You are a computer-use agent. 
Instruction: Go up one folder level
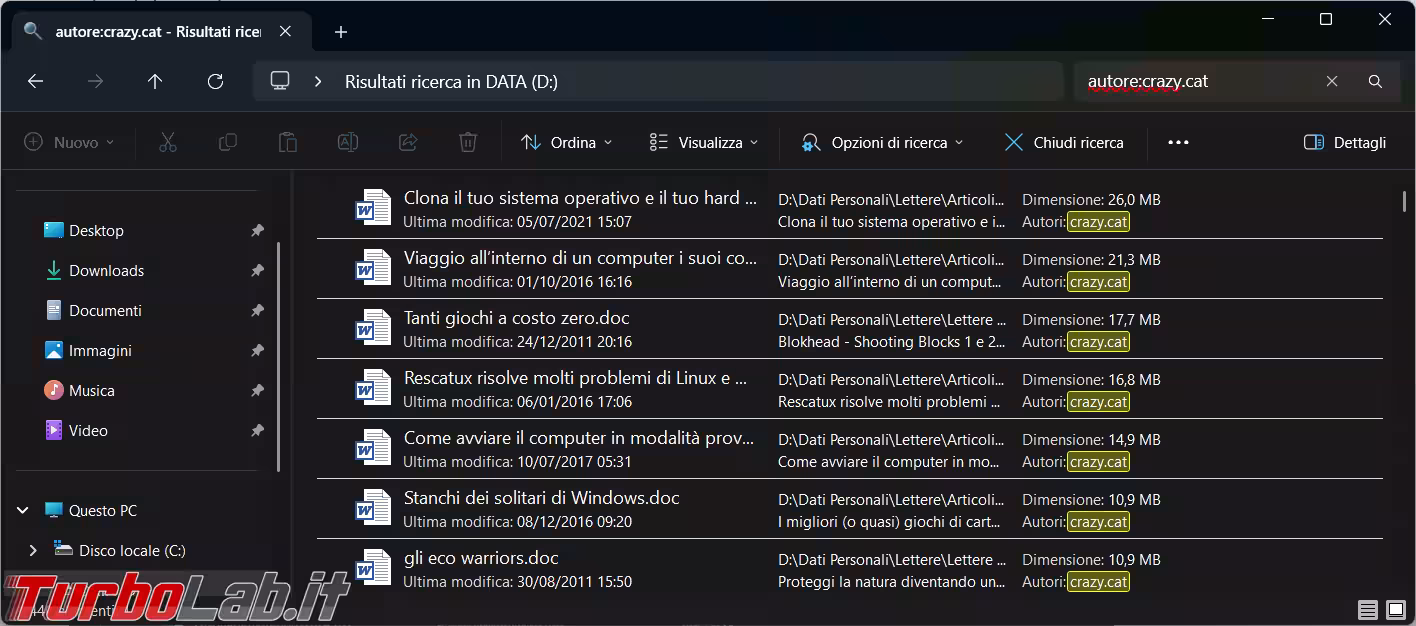pos(155,82)
